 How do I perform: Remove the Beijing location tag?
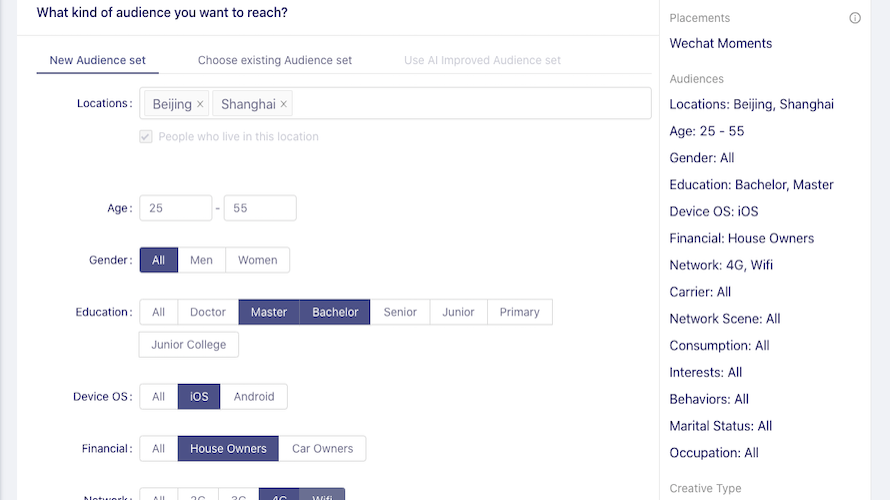pos(200,104)
